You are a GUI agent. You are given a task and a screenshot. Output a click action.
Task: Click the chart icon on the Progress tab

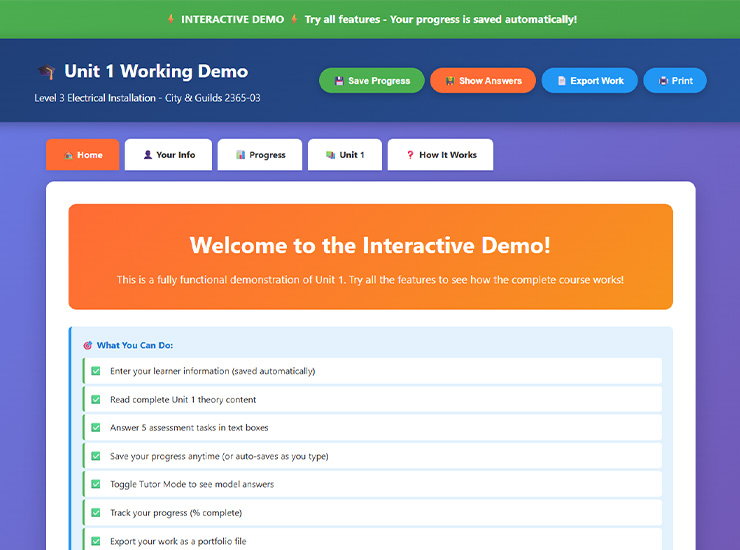[240, 155]
